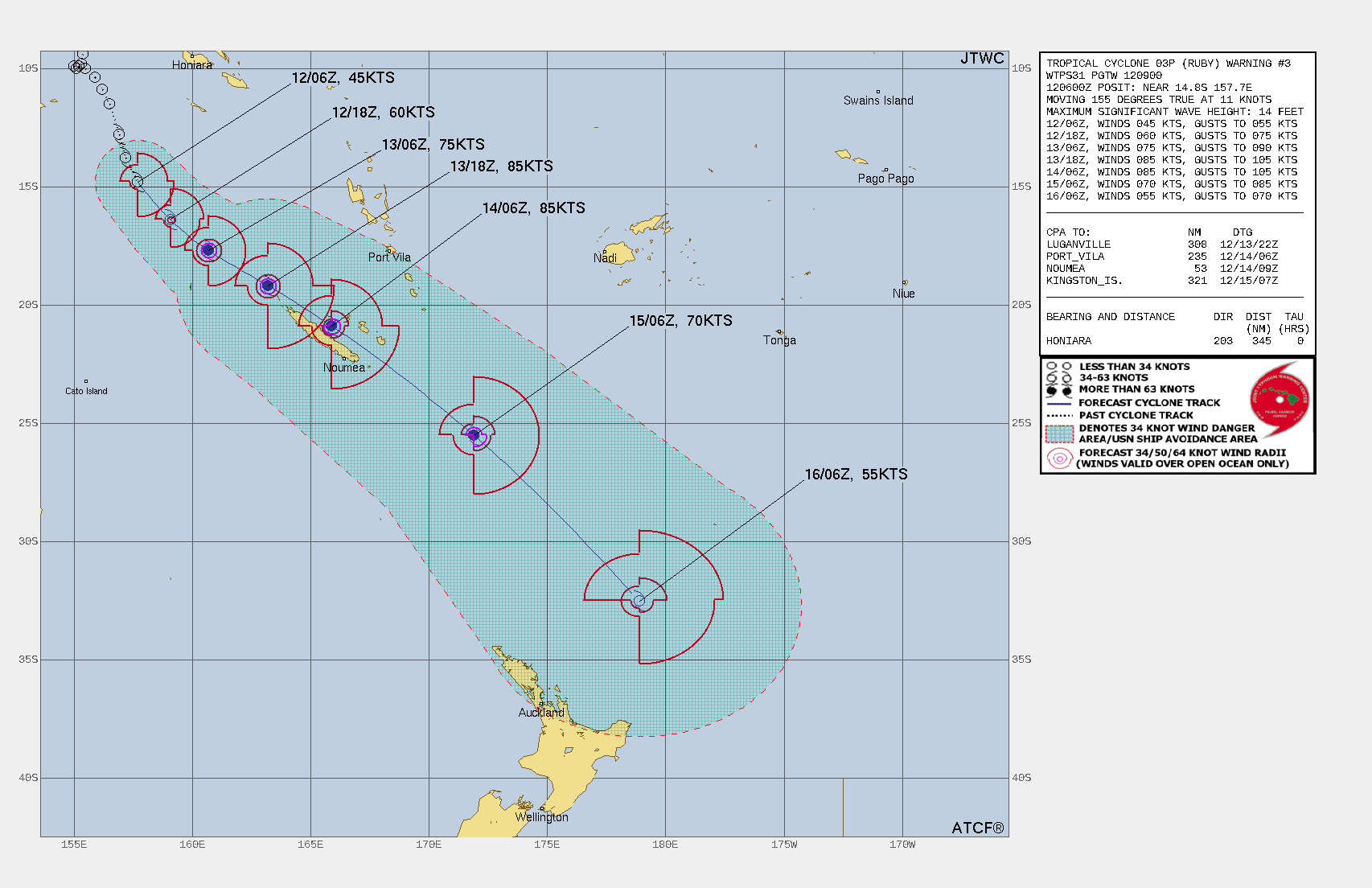Click the Nadi city label
This screenshot has width=1372, height=888.
pos(605,258)
